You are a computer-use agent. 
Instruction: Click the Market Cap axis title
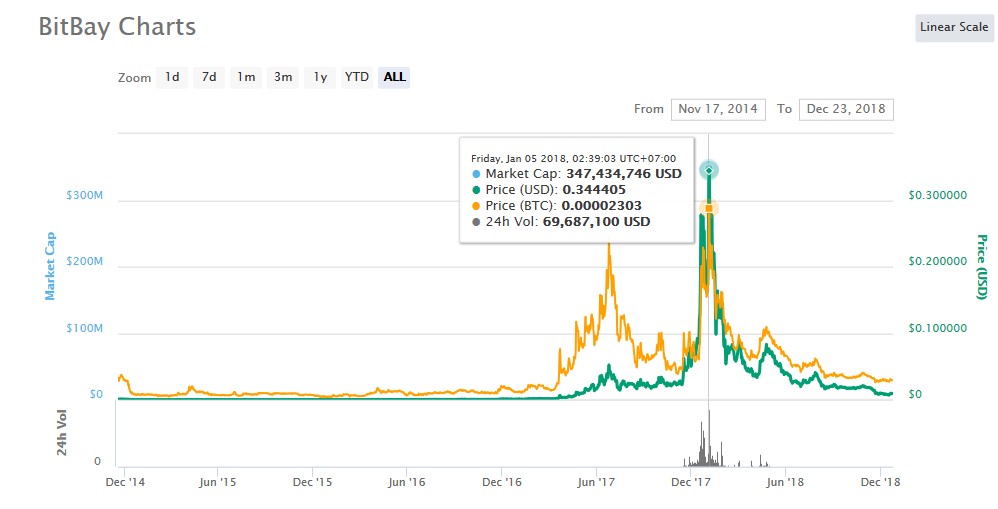click(x=50, y=266)
